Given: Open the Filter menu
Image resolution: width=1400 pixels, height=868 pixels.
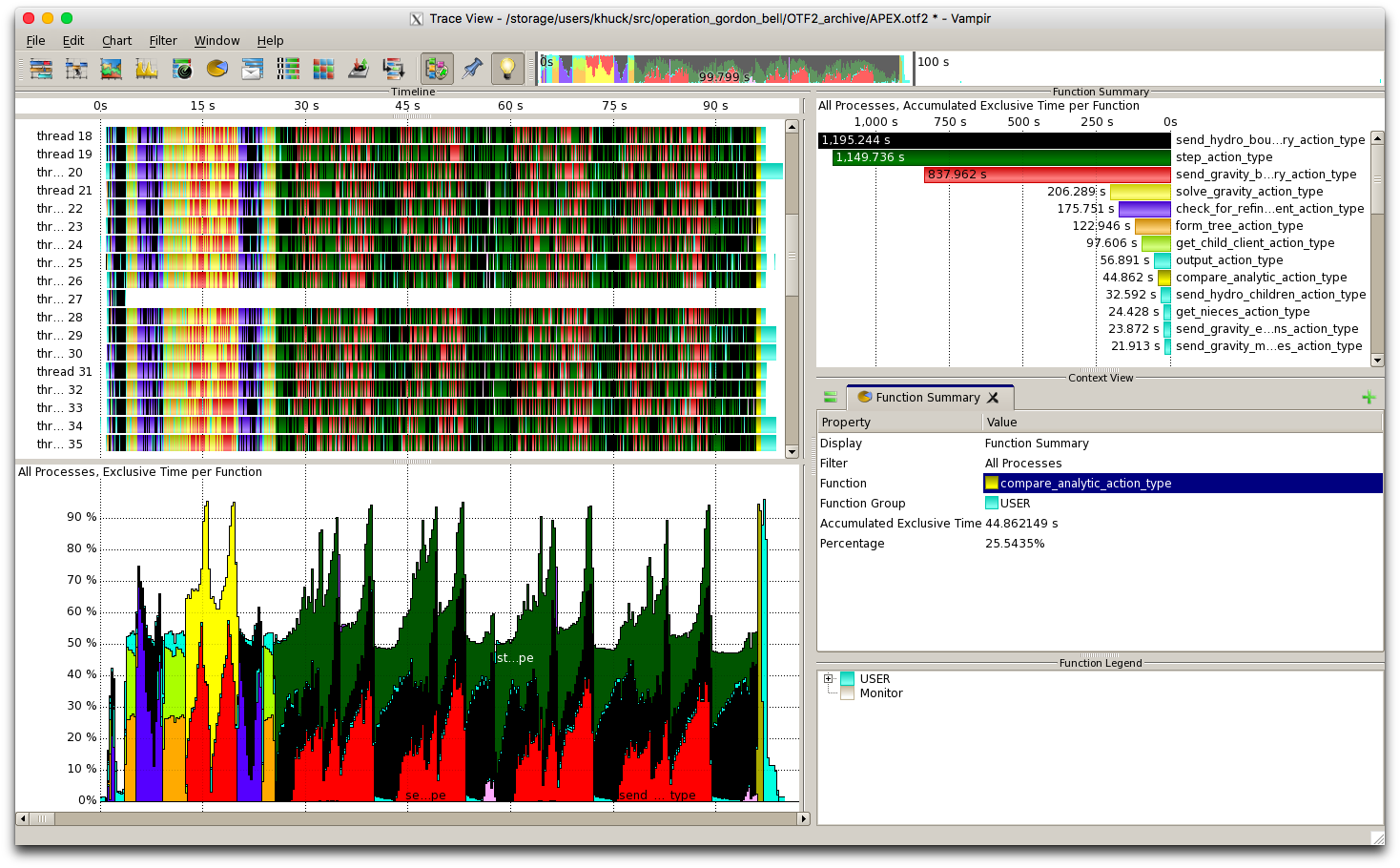Looking at the screenshot, I should [163, 41].
